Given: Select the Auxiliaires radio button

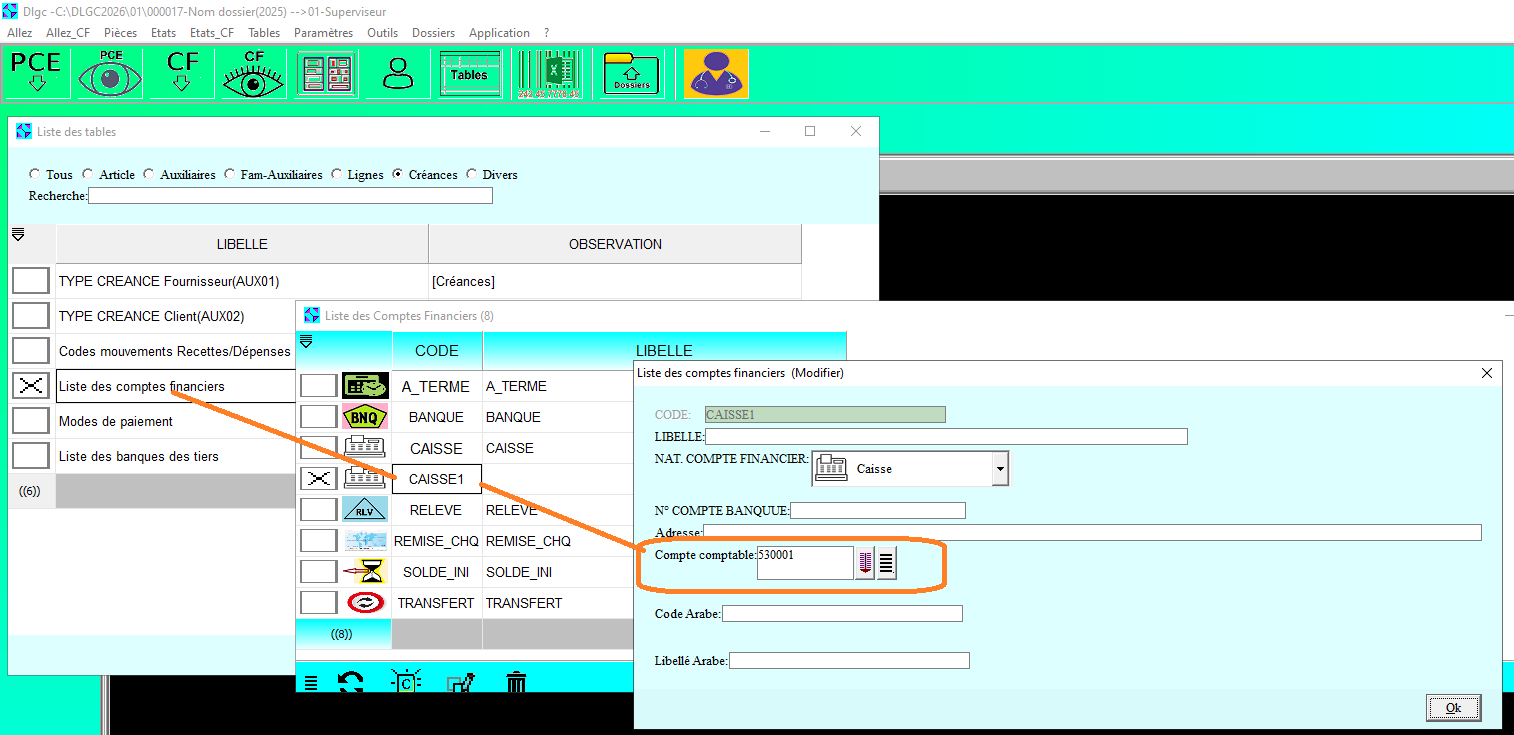Looking at the screenshot, I should pos(150,175).
